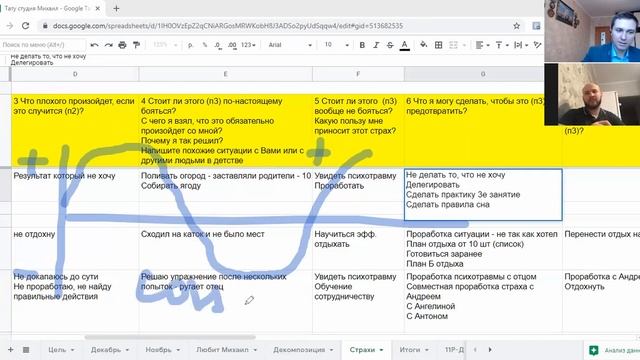The image size is (640, 360).
Task: Open the fill color picker
Action: [x=423, y=45]
